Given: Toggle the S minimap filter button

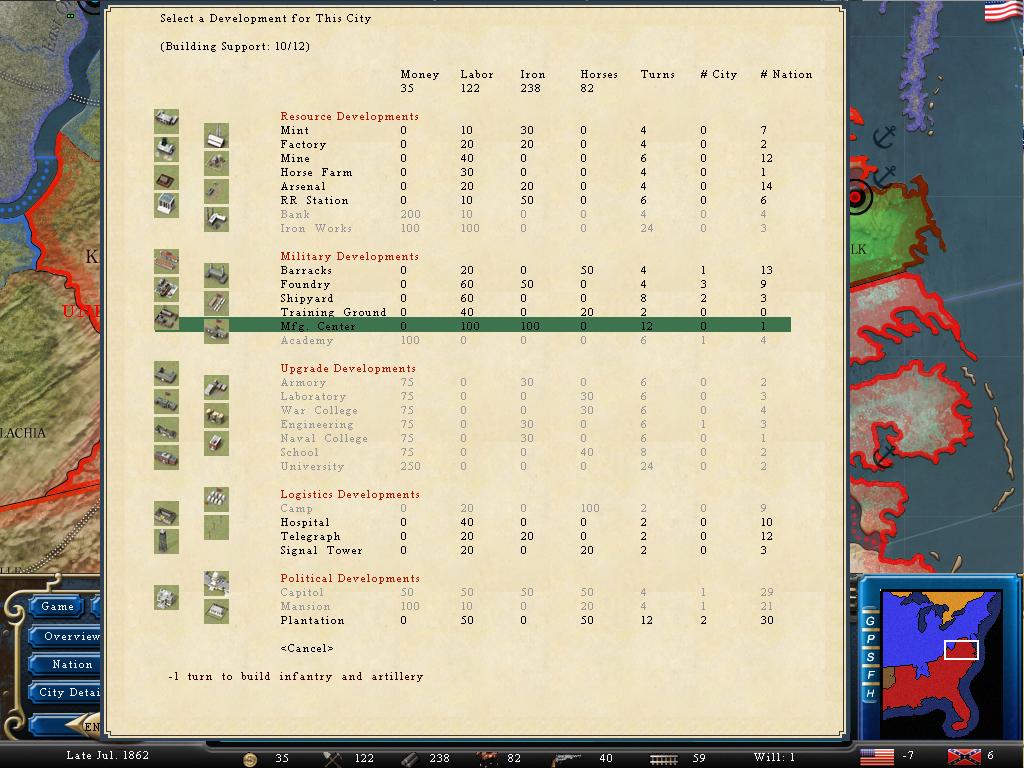Looking at the screenshot, I should [870, 656].
